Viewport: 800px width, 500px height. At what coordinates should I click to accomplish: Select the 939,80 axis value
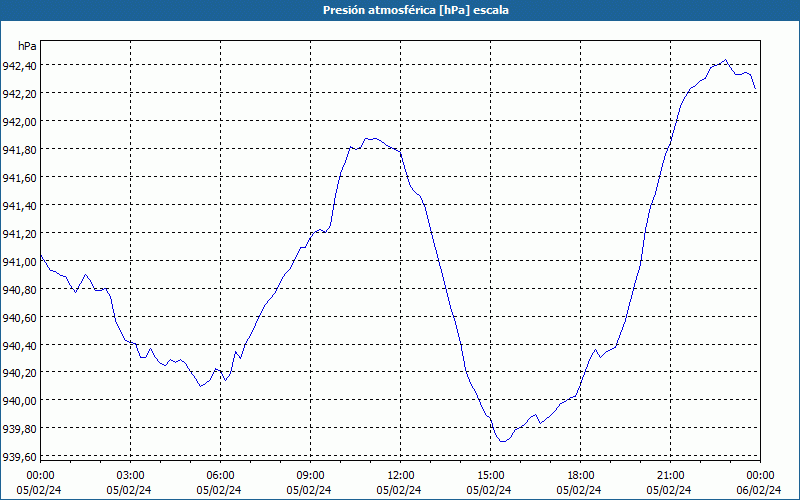pyautogui.click(x=19, y=429)
